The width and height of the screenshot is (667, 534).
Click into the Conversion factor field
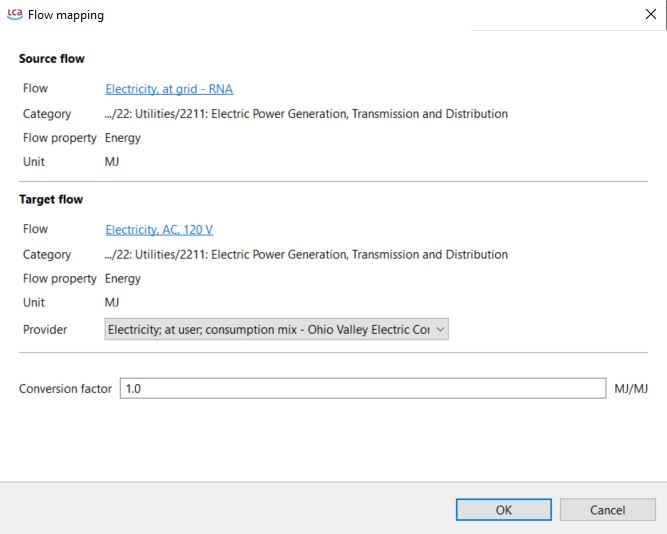[362, 389]
